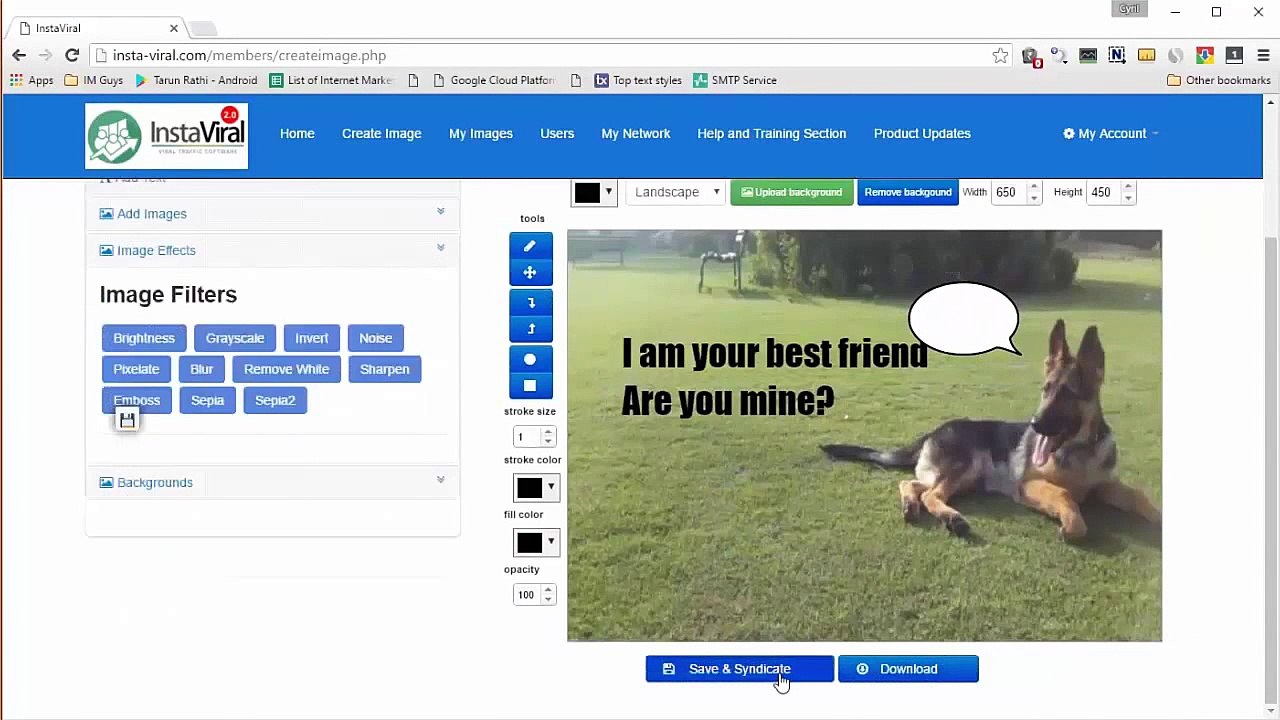This screenshot has height=720, width=1280.
Task: Apply the Grayscale filter
Action: pos(235,338)
